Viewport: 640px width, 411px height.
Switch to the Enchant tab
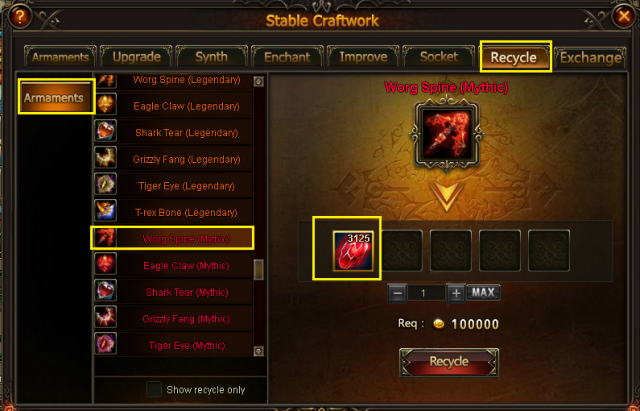pos(287,57)
